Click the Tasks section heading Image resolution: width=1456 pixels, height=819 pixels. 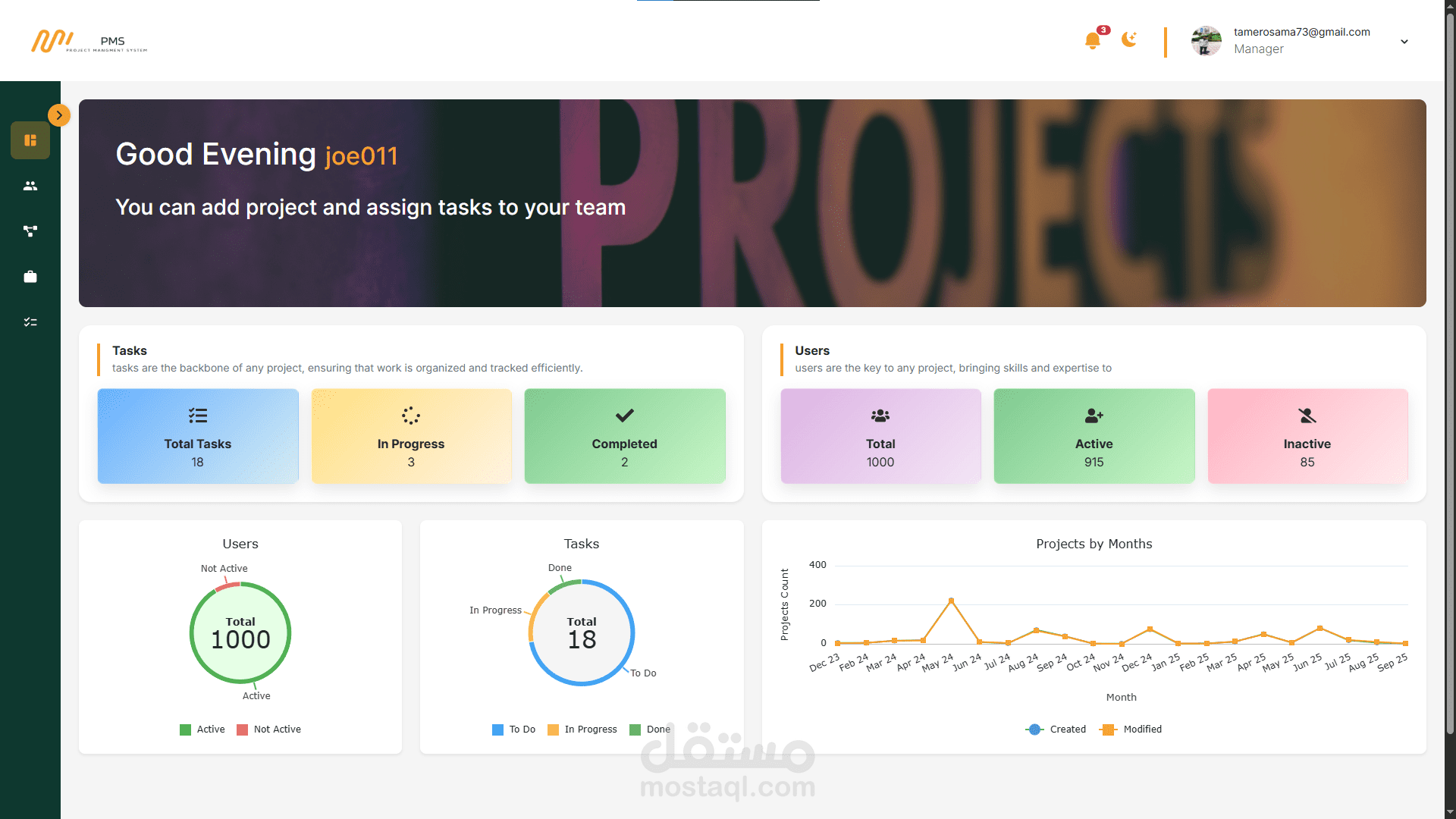[x=130, y=350]
